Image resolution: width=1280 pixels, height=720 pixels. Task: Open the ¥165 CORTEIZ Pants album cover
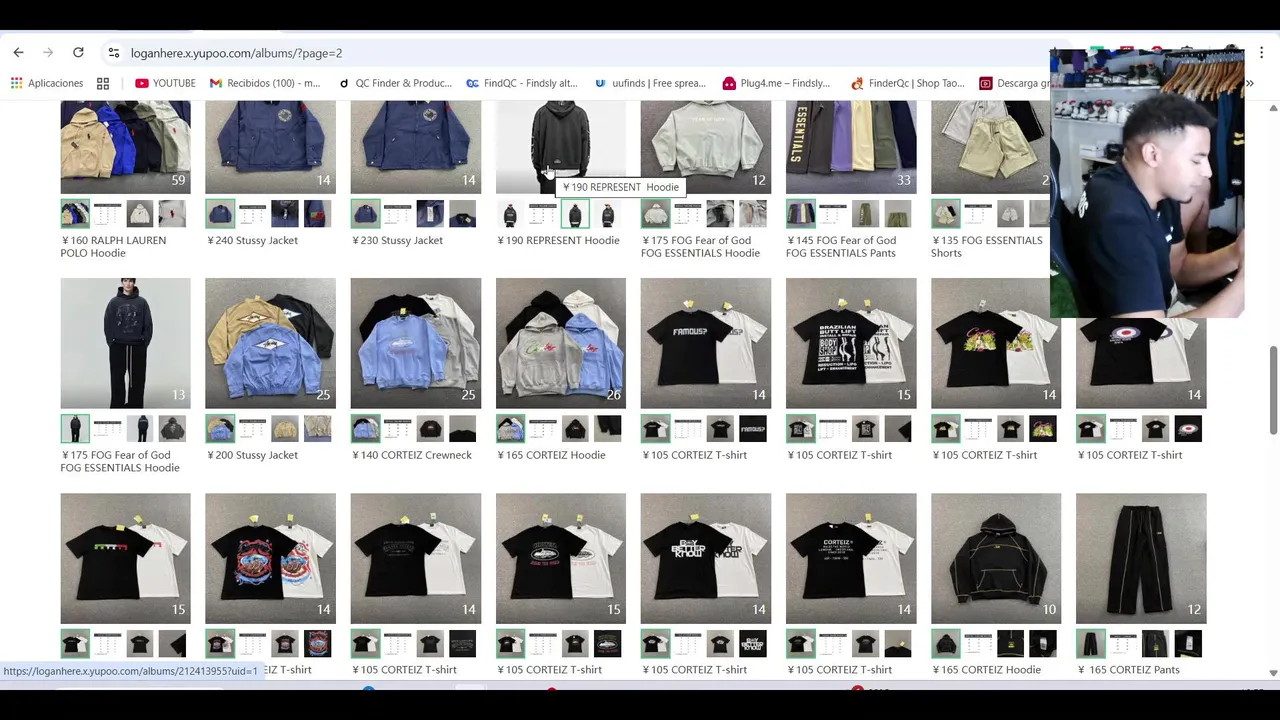(x=1141, y=558)
